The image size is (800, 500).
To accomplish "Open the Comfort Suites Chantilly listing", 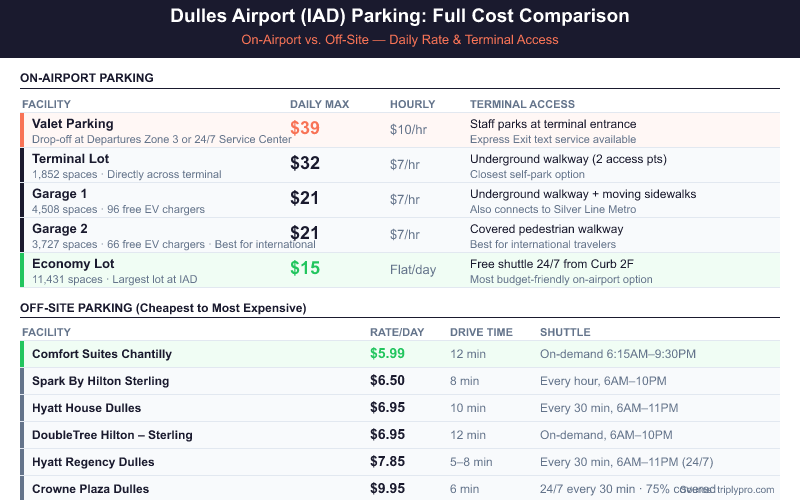I will coord(102,354).
